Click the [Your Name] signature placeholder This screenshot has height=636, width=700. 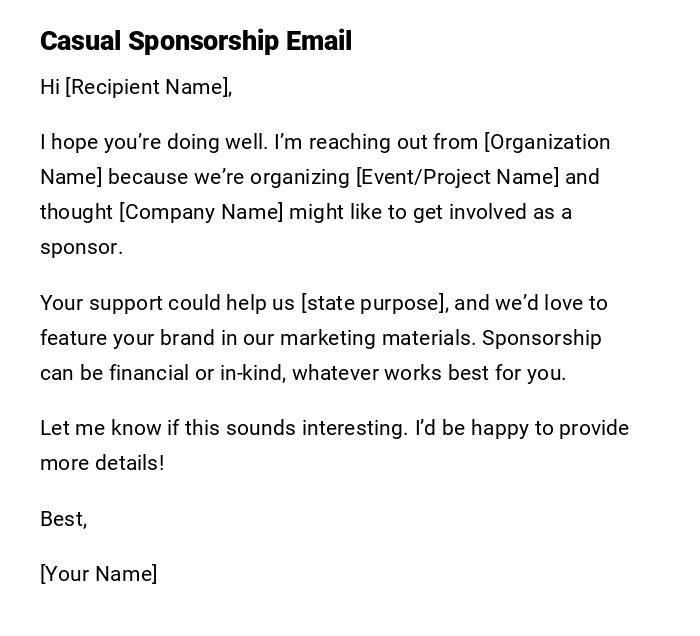[99, 574]
